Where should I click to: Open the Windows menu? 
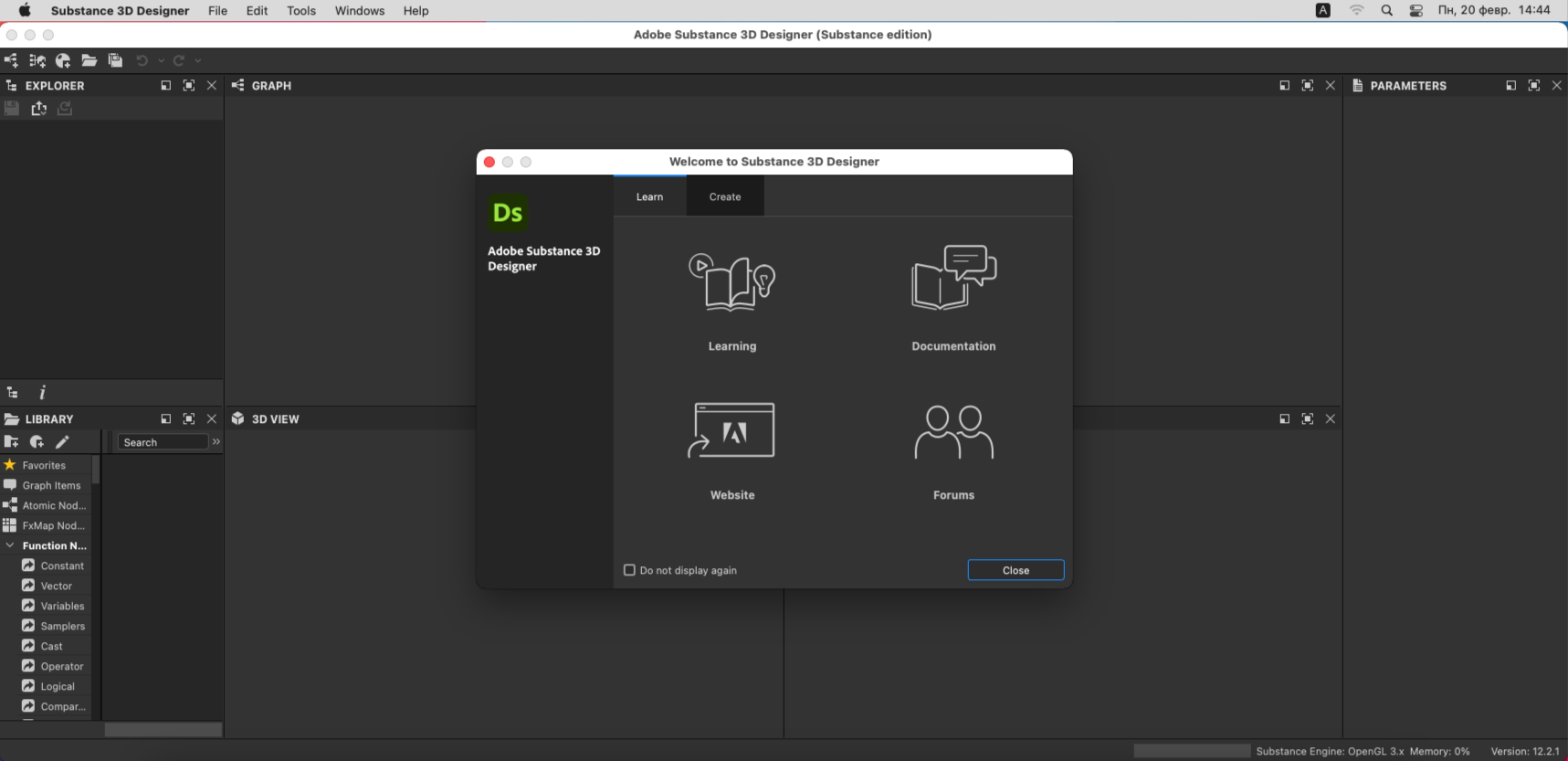(360, 11)
